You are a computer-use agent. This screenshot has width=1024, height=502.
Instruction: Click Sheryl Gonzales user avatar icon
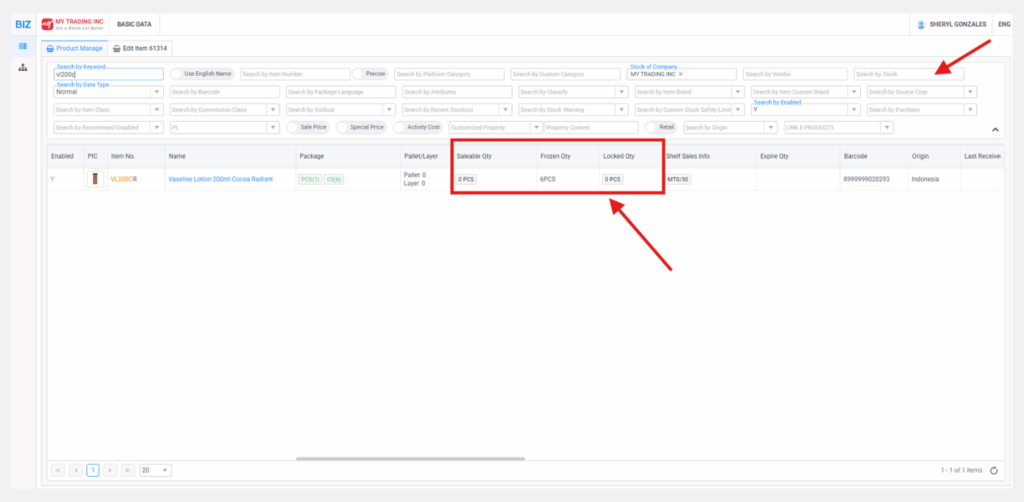(920, 24)
